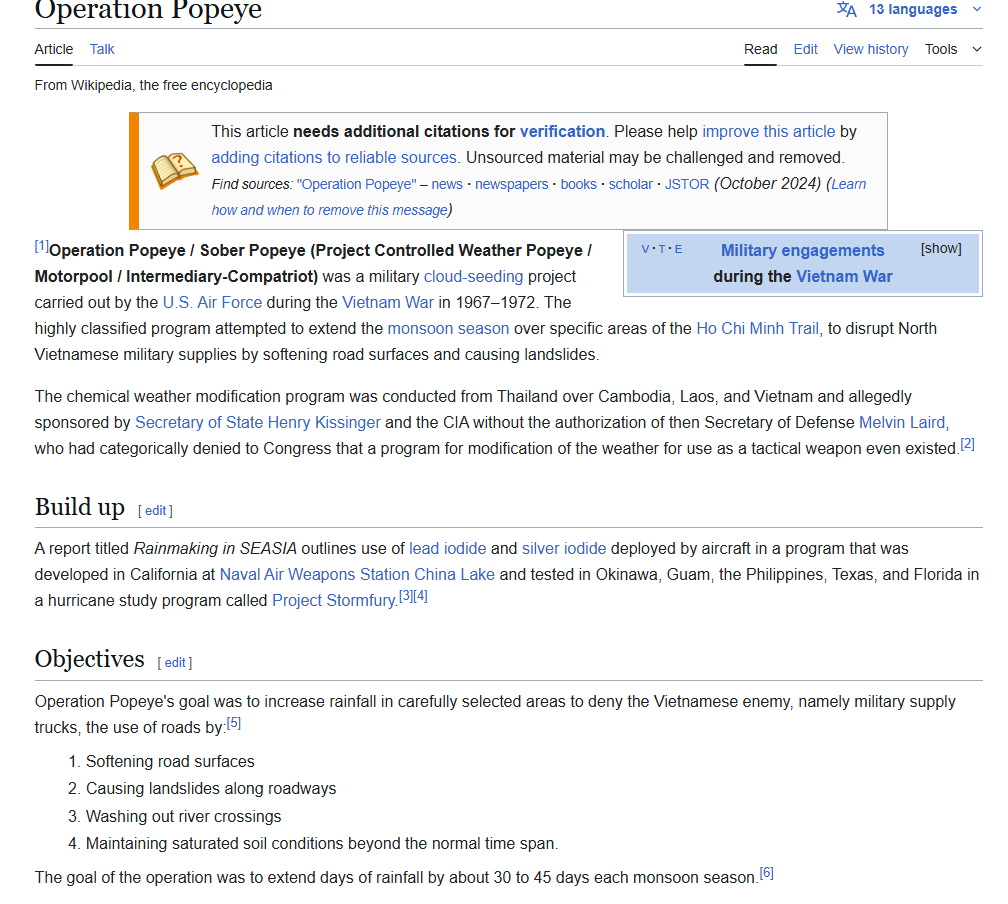The height and width of the screenshot is (904, 1008).
Task: Open the Edit tab
Action: [805, 50]
